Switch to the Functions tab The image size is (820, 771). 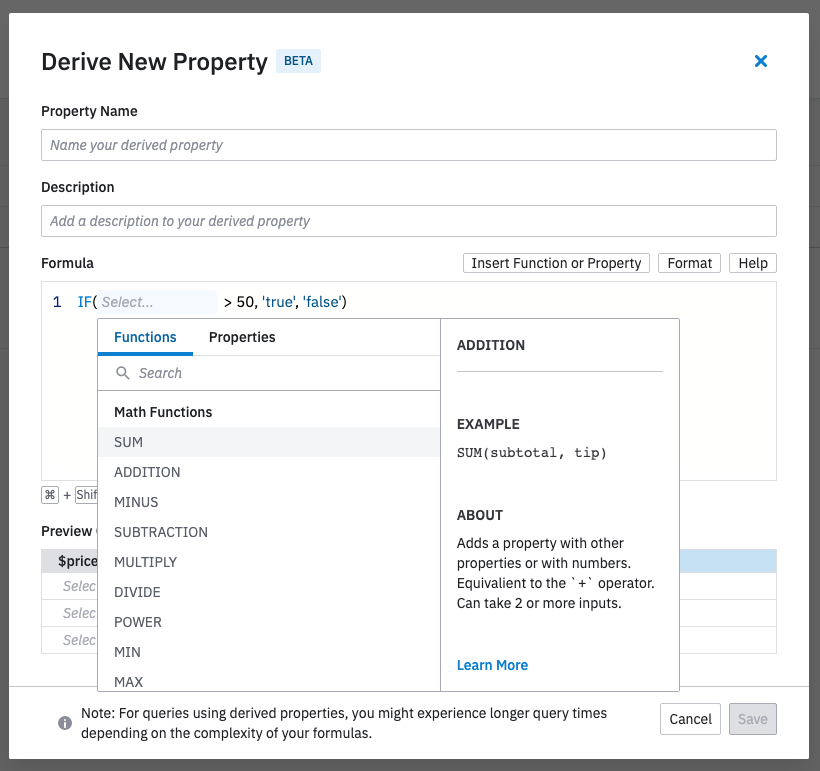[x=145, y=337]
